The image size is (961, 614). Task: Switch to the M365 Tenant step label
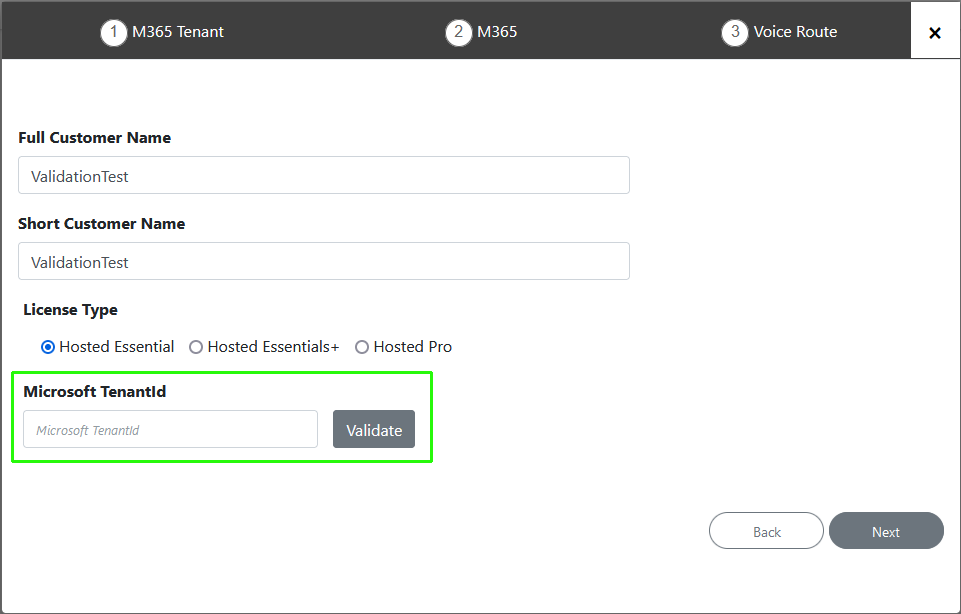tap(178, 32)
